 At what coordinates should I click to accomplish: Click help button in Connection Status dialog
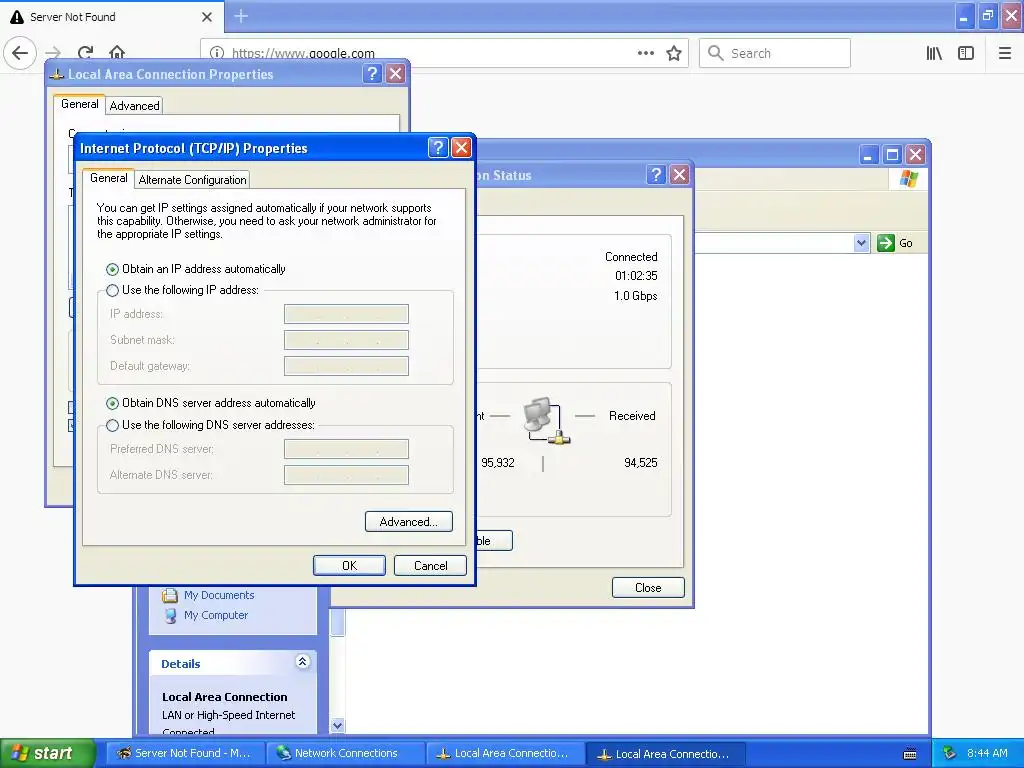click(x=656, y=174)
